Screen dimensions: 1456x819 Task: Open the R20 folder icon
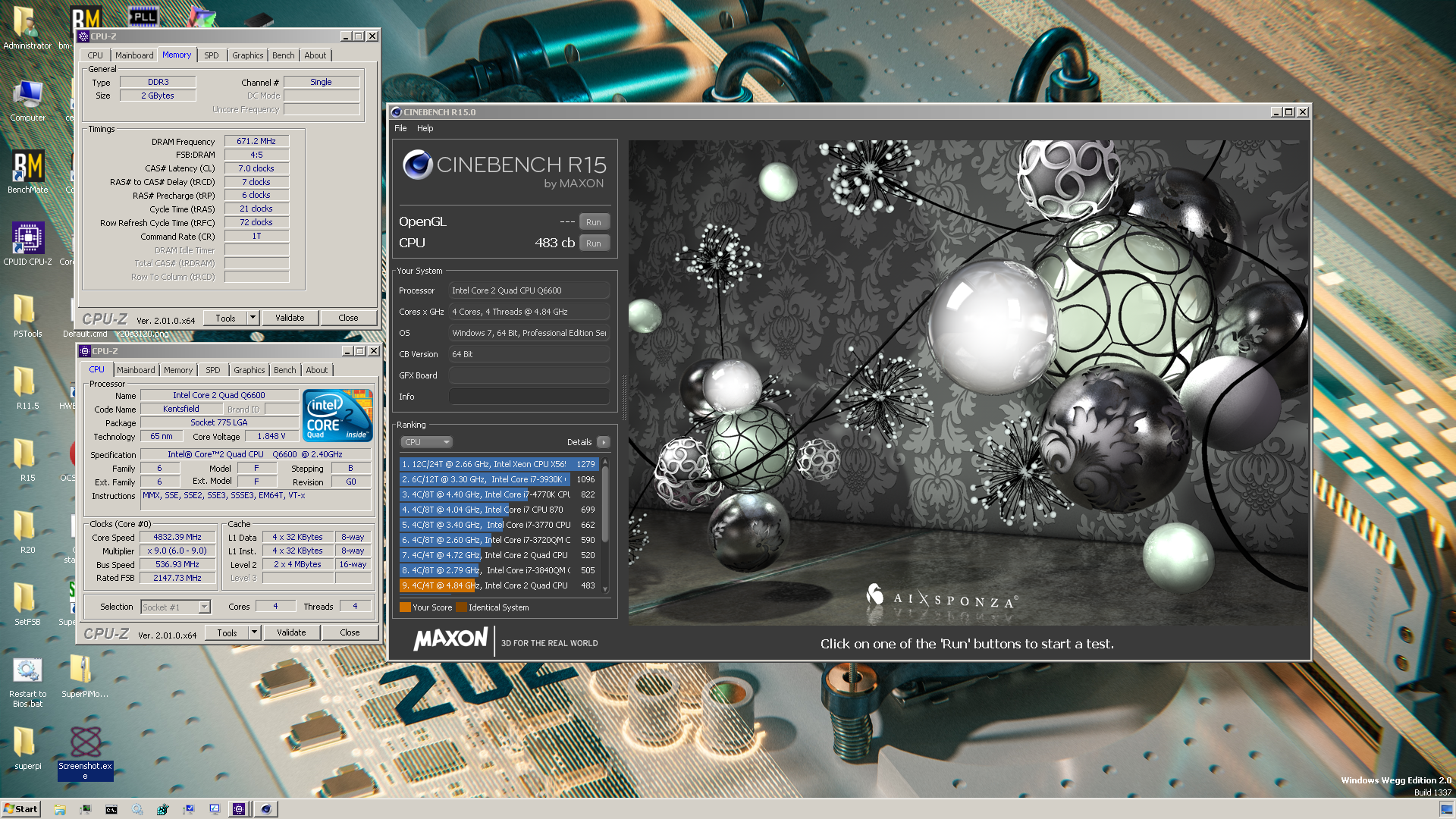[27, 532]
